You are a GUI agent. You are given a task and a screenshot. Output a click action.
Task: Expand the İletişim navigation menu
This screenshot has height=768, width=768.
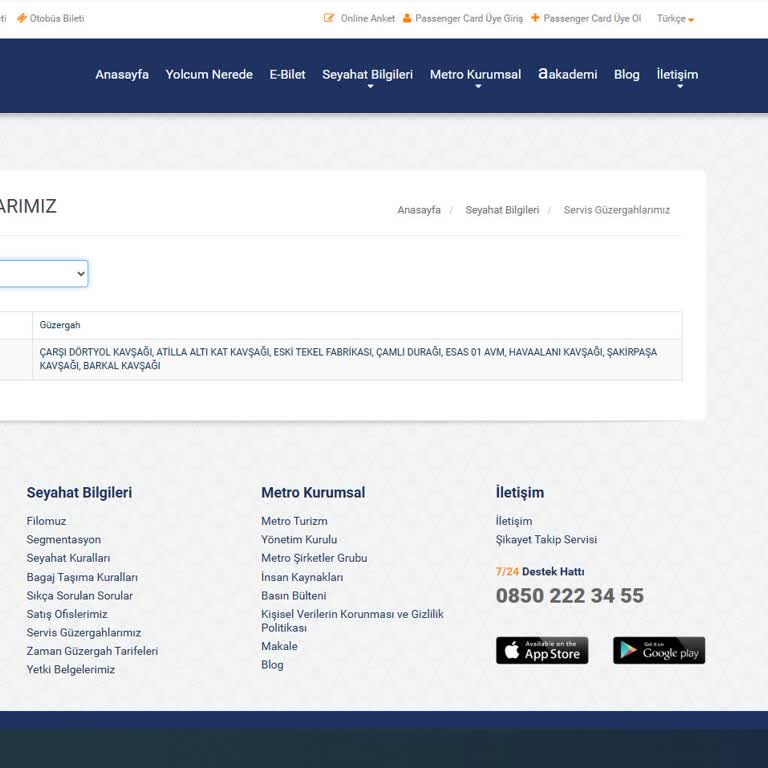pyautogui.click(x=677, y=76)
